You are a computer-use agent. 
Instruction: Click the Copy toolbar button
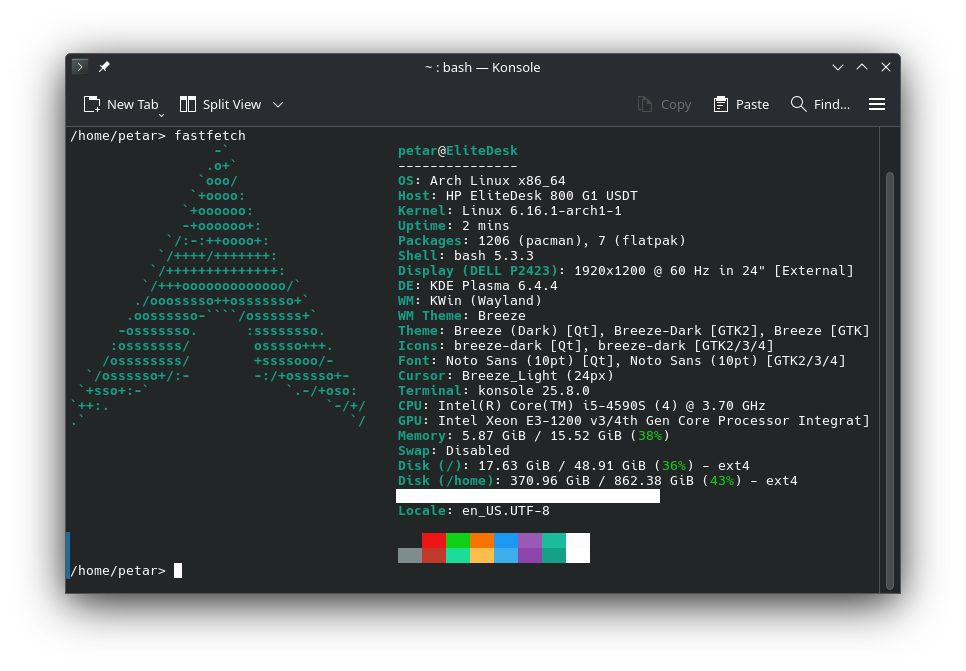[x=664, y=105]
